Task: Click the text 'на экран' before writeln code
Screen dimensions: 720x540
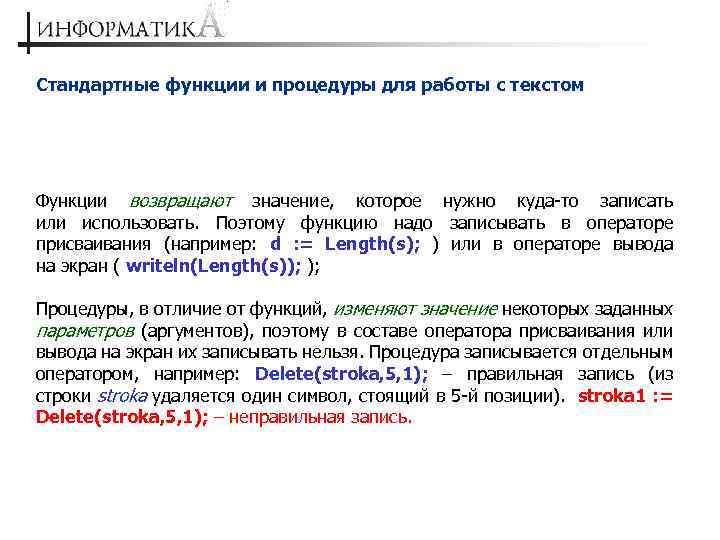Action: [x=72, y=266]
